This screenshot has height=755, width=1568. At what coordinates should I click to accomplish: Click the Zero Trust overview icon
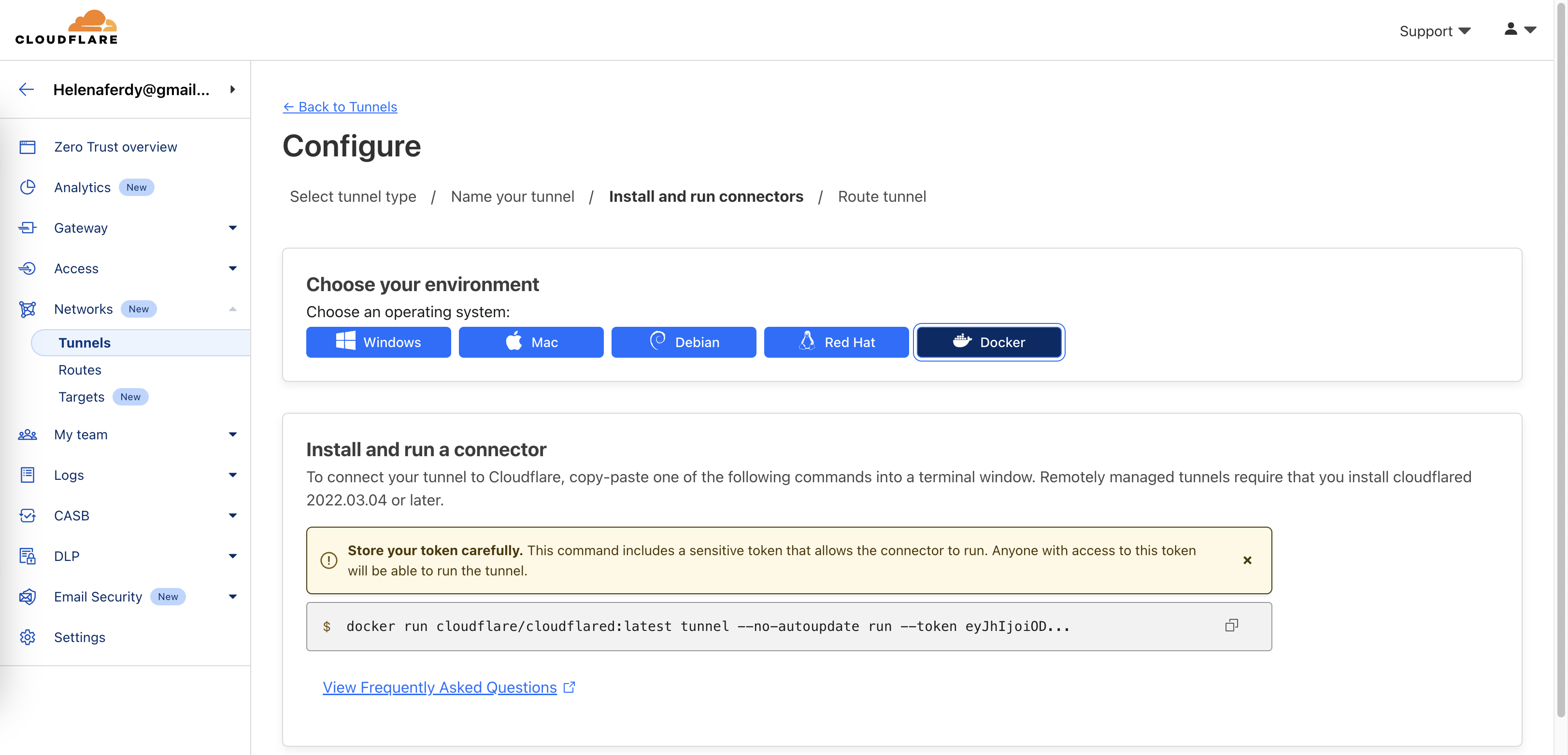[28, 147]
